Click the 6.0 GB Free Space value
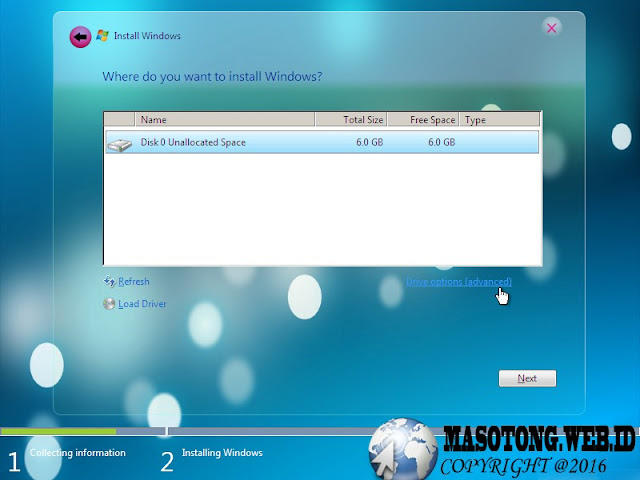The image size is (640, 480). 442,142
